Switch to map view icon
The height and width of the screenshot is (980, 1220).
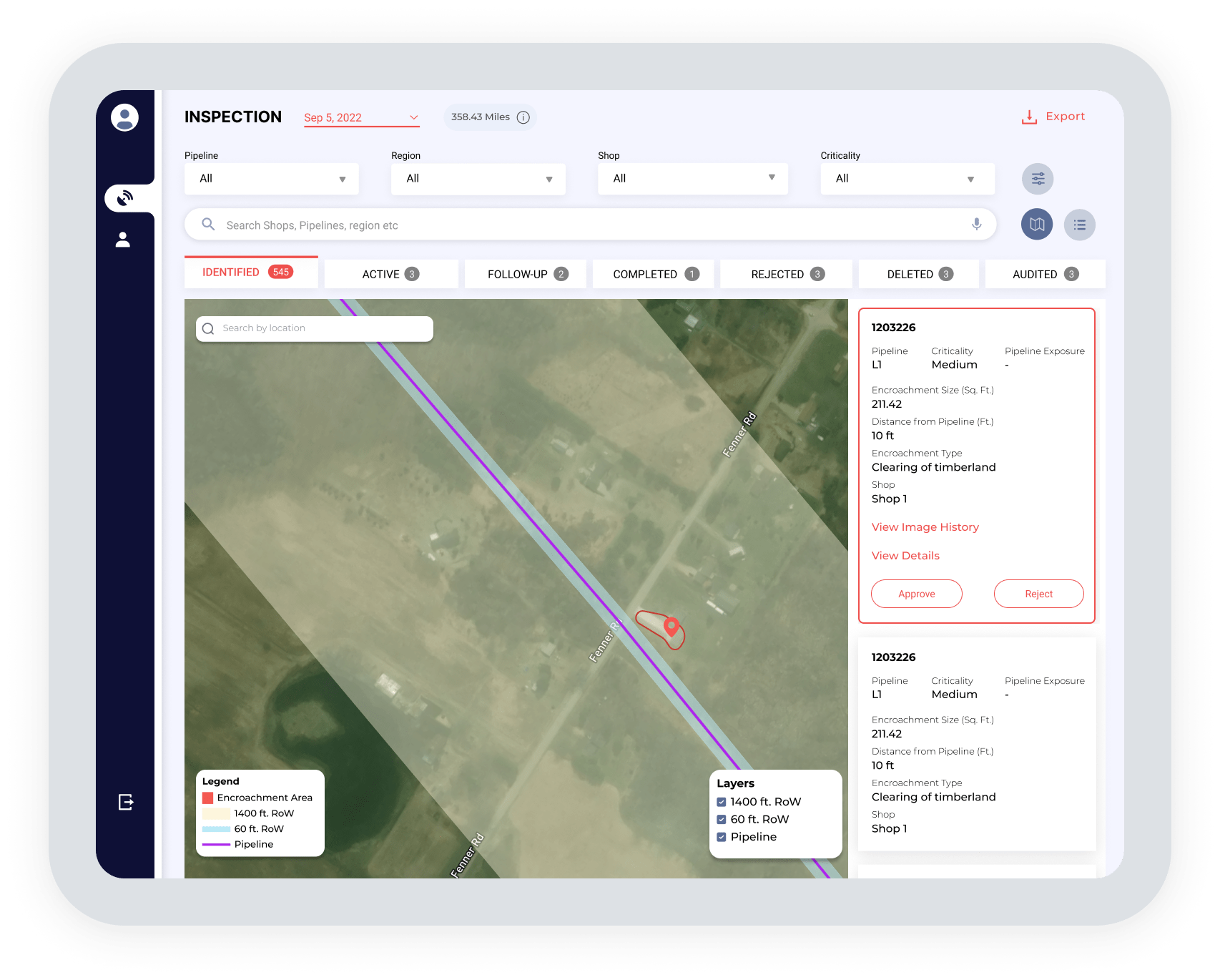(1037, 225)
